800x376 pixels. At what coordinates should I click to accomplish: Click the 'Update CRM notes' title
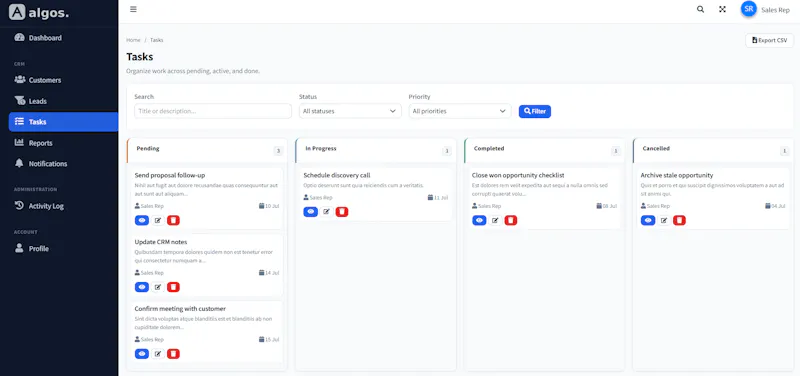[x=161, y=242]
